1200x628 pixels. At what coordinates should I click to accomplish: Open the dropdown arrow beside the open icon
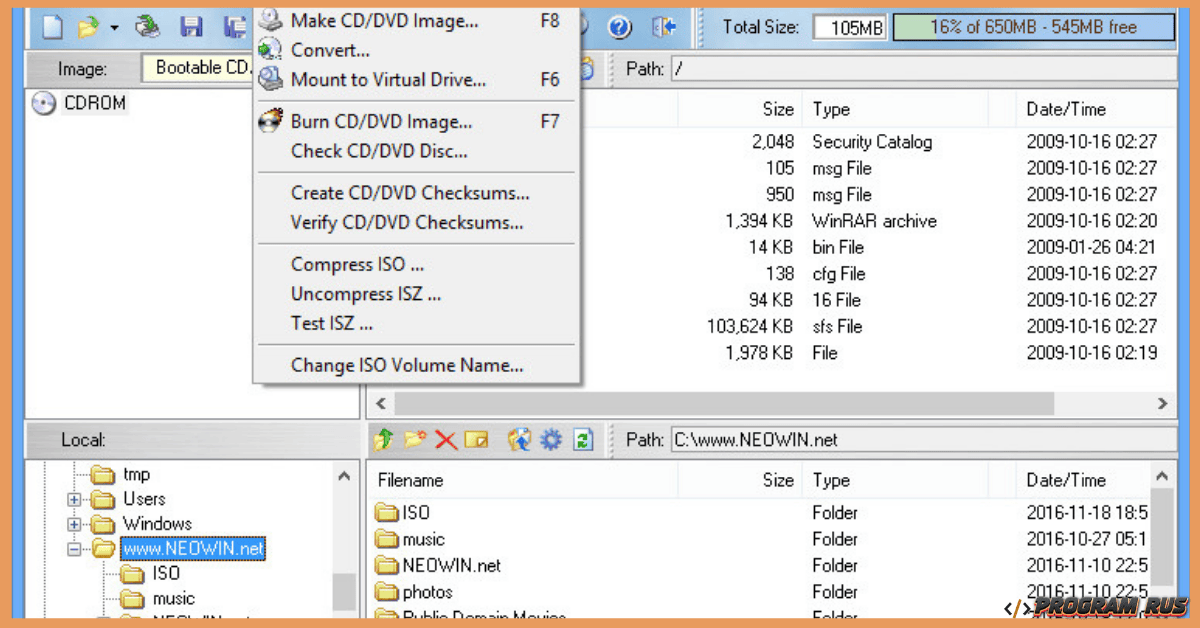point(115,28)
